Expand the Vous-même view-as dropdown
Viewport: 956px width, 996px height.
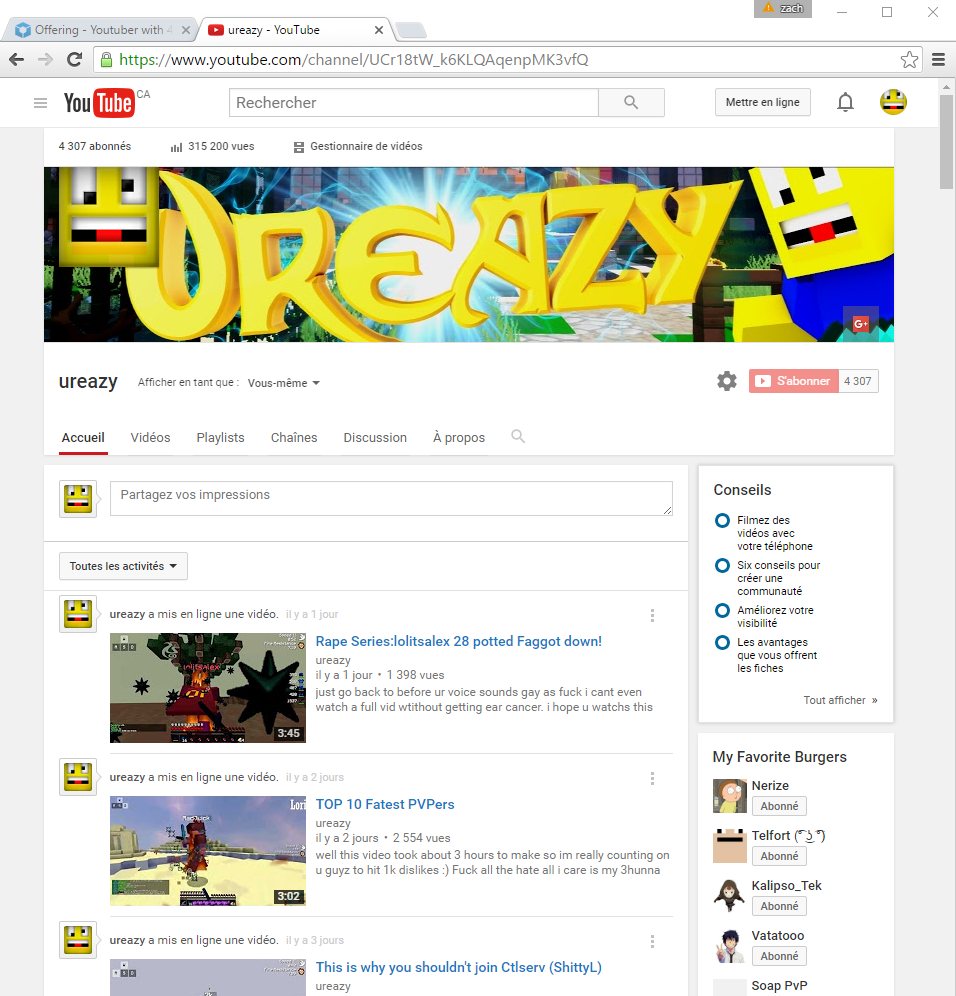click(283, 383)
